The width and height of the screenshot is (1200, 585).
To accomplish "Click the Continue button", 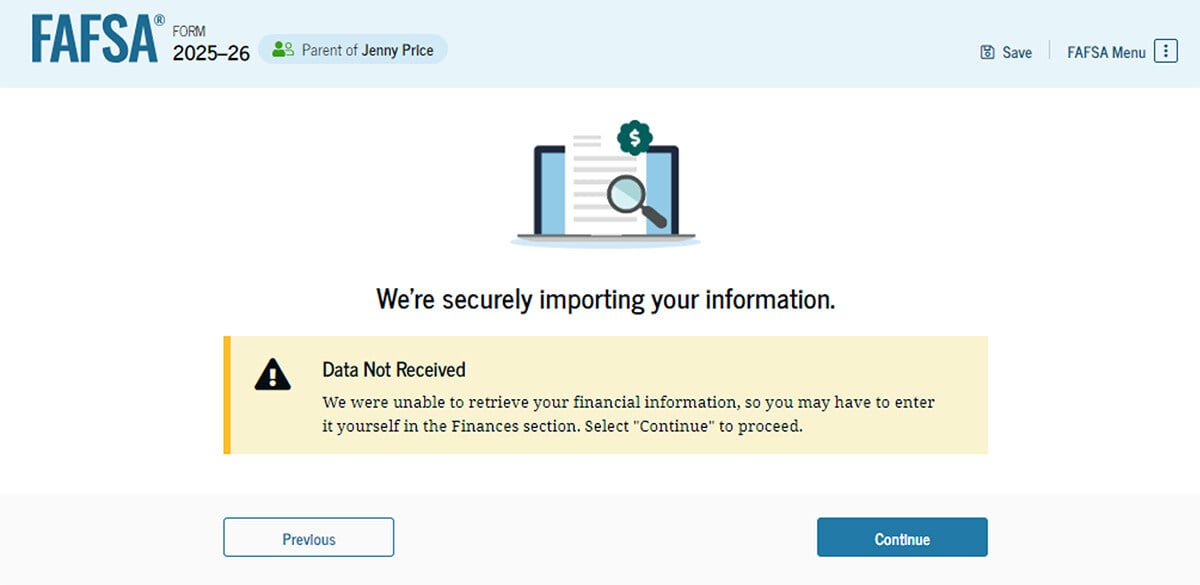I will pyautogui.click(x=902, y=537).
